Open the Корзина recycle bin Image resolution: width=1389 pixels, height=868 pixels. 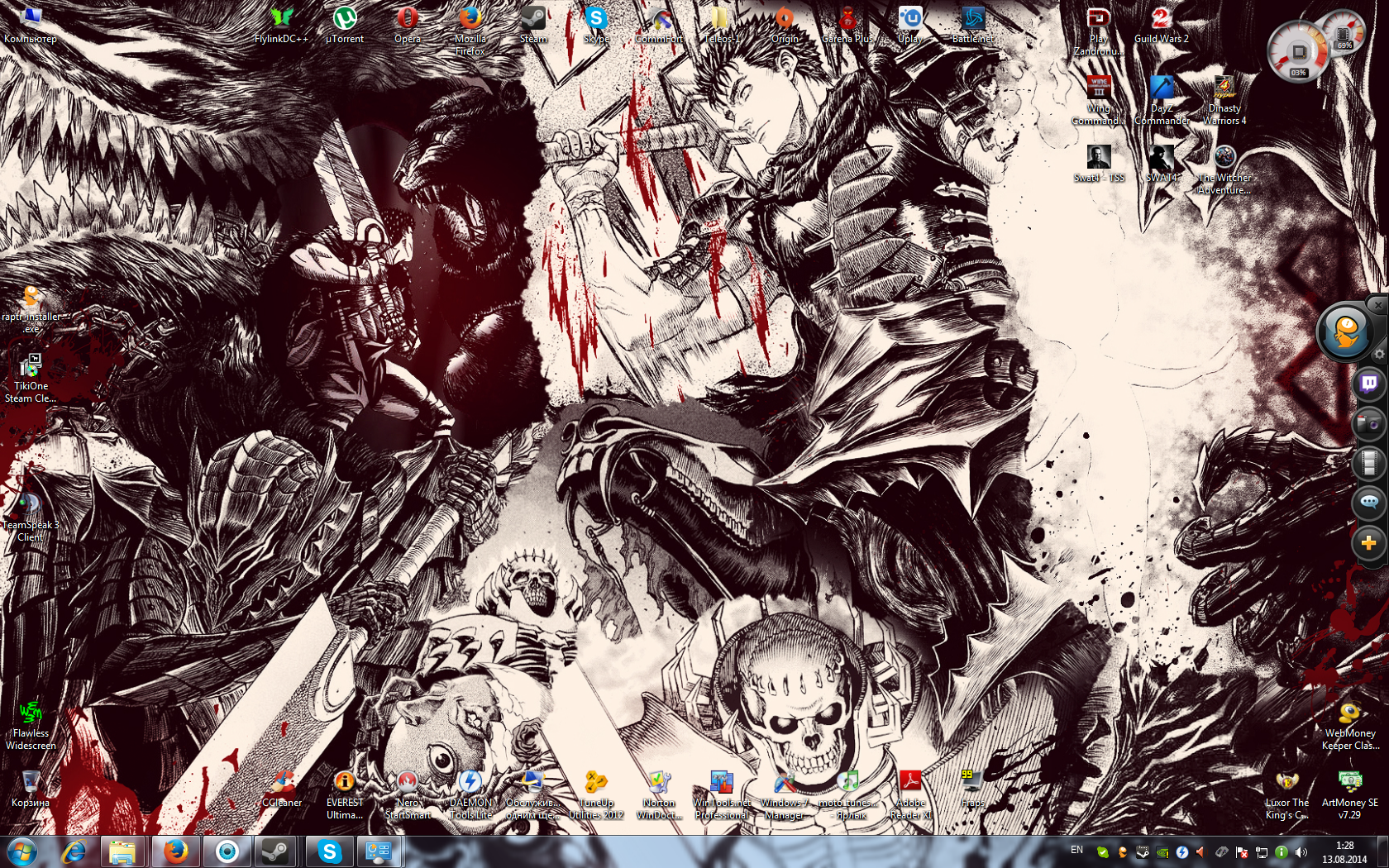pos(31,789)
